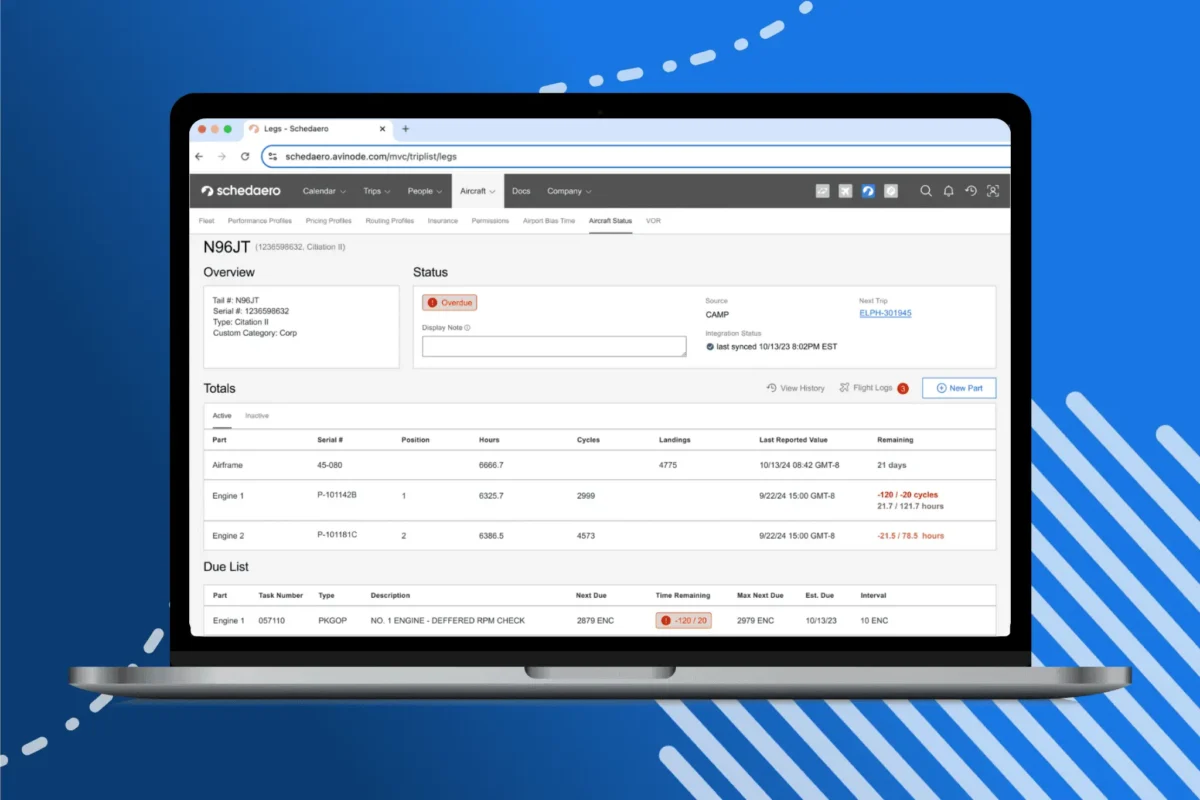The height and width of the screenshot is (800, 1200).
Task: Click the Airframe row in Totals
Action: (599, 465)
